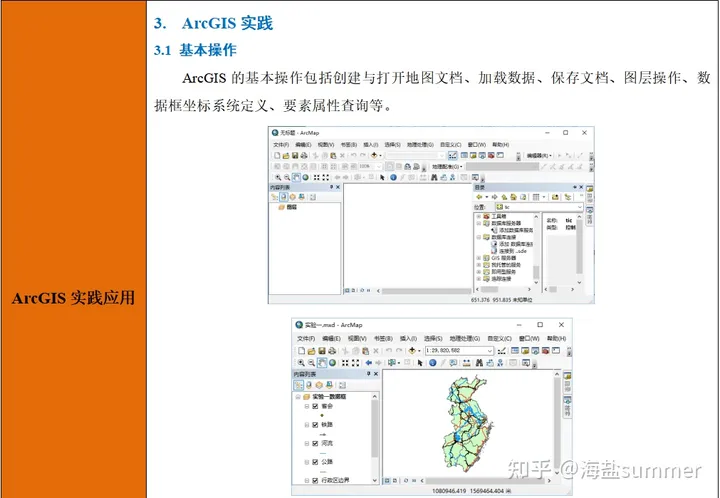Collapse 实验一数据框 data frame node
720x498 pixels.
(x=298, y=397)
